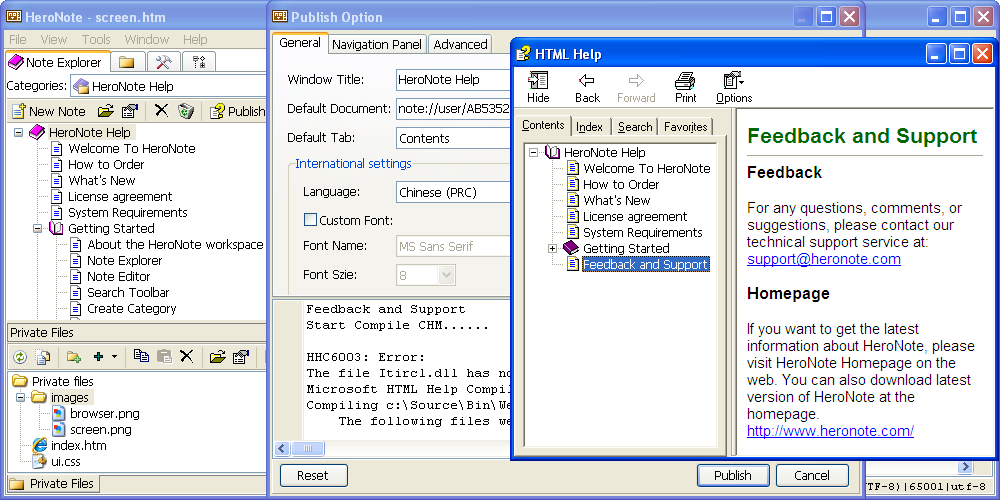Click the Reset button
This screenshot has height=500, width=1000.
click(313, 476)
